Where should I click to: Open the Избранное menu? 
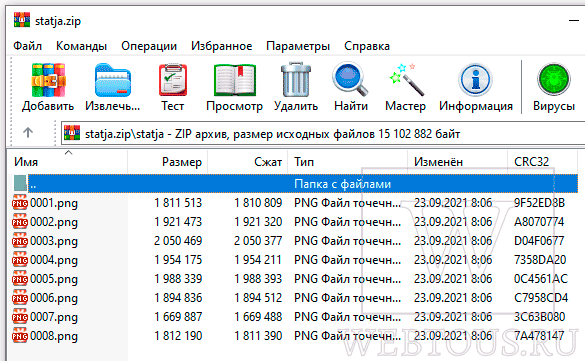pyautogui.click(x=222, y=46)
